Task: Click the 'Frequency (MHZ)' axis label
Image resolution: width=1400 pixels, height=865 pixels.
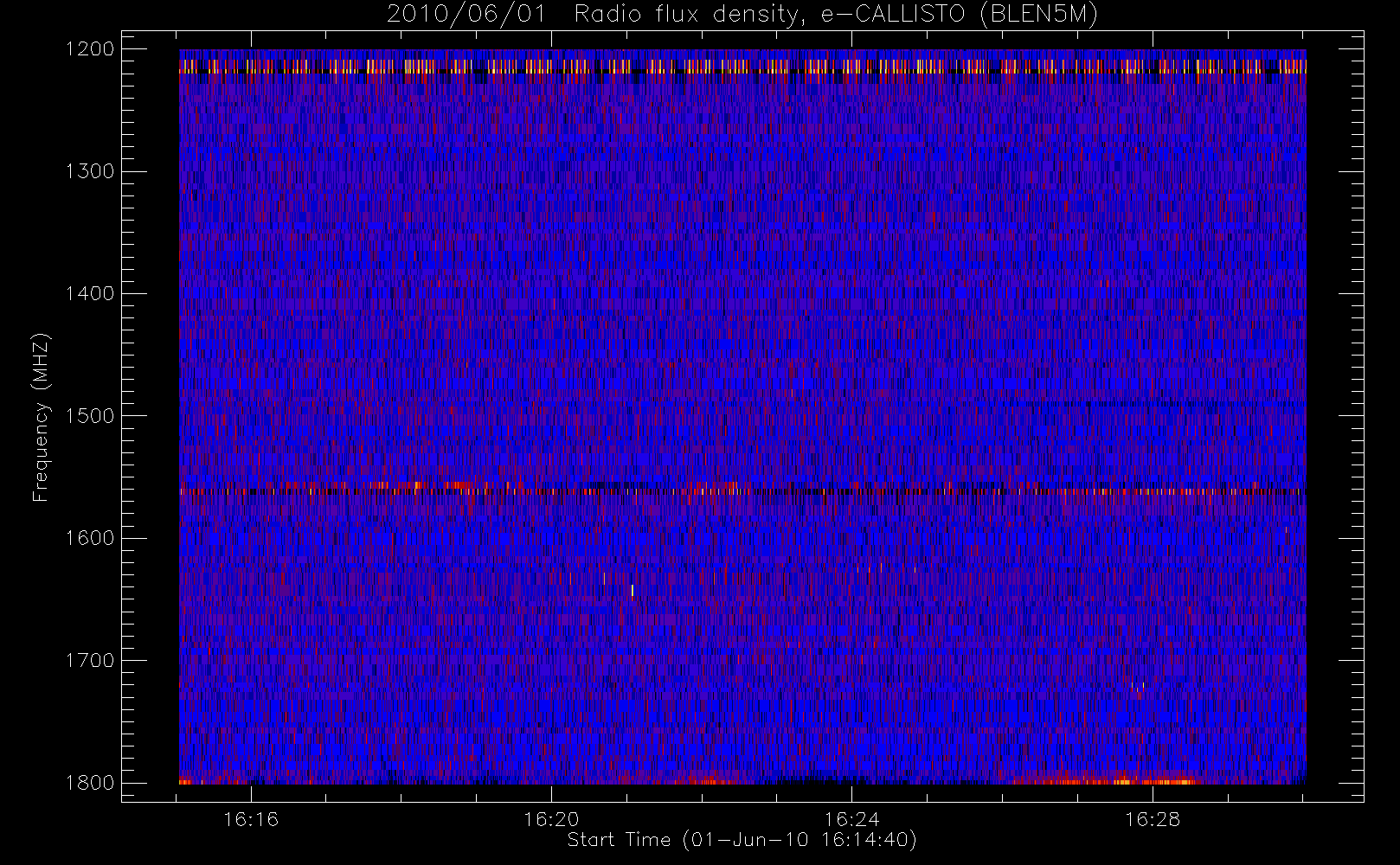Action: click(x=41, y=417)
